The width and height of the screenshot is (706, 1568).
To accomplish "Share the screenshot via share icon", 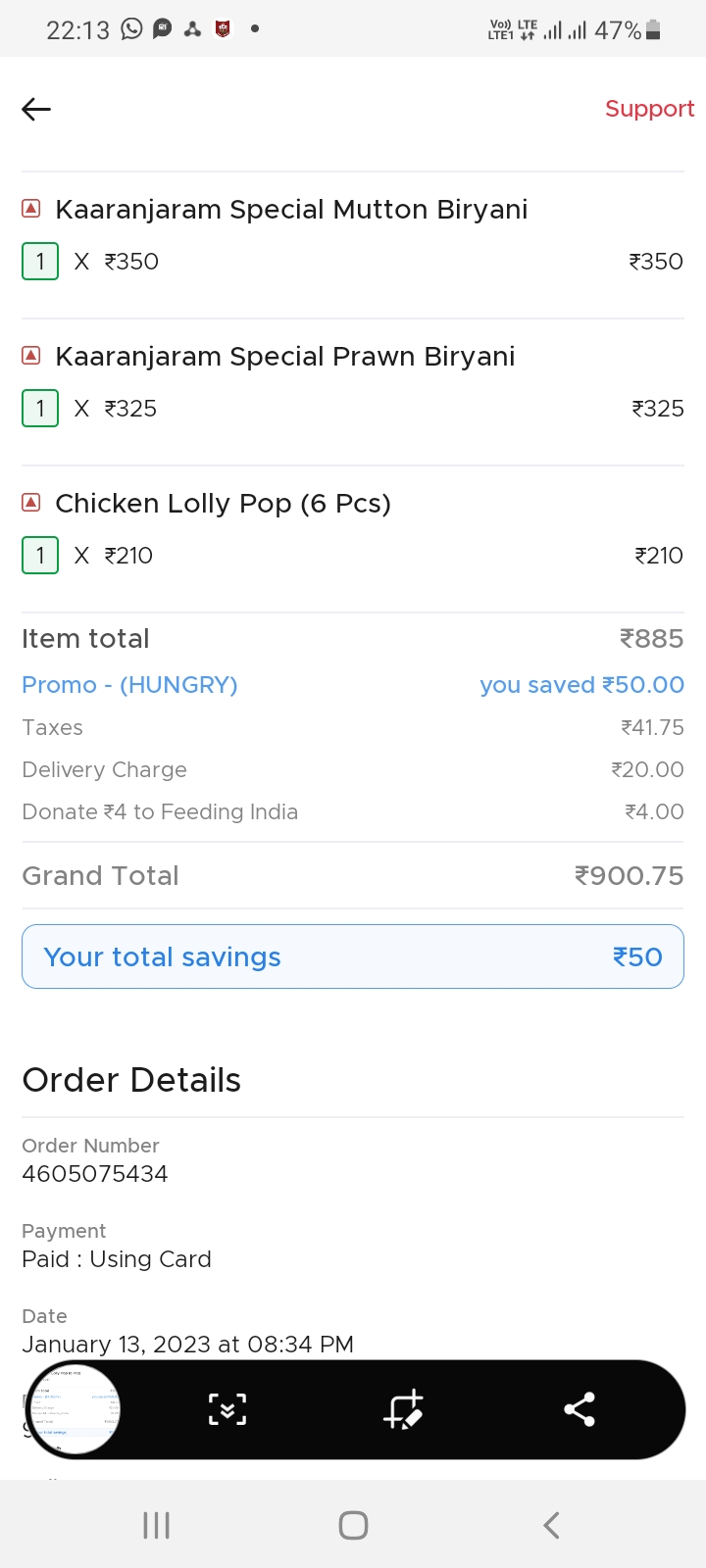I will click(x=580, y=1409).
